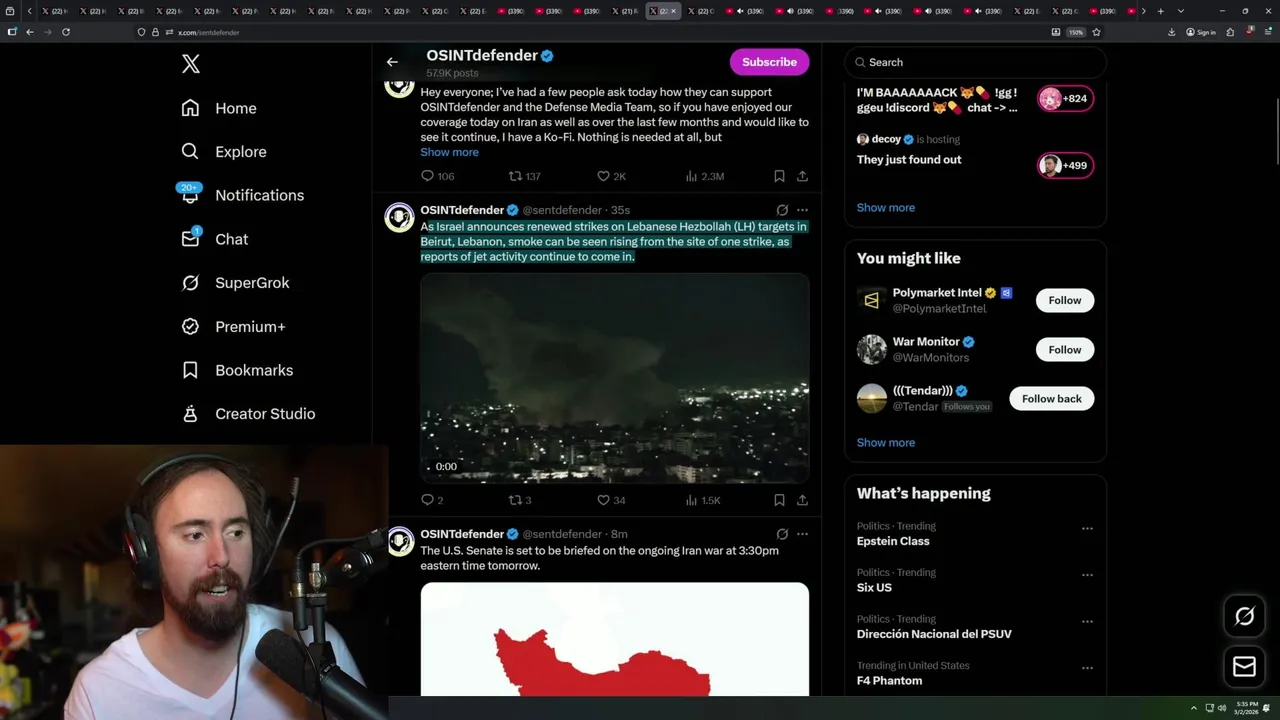Bookmark page with address bar star
The width and height of the screenshot is (1280, 720).
[x=1096, y=32]
